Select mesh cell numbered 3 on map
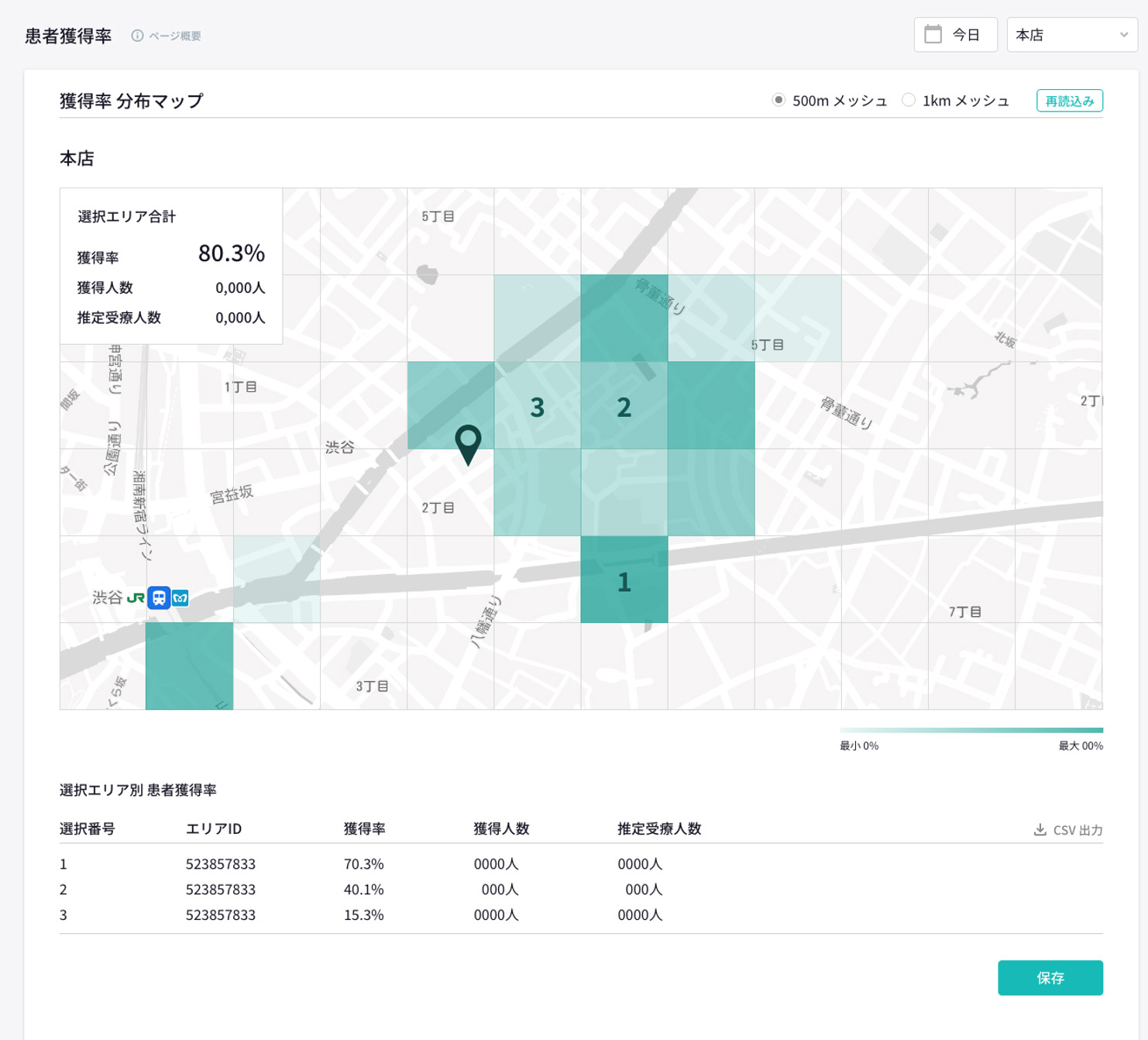 [x=537, y=405]
